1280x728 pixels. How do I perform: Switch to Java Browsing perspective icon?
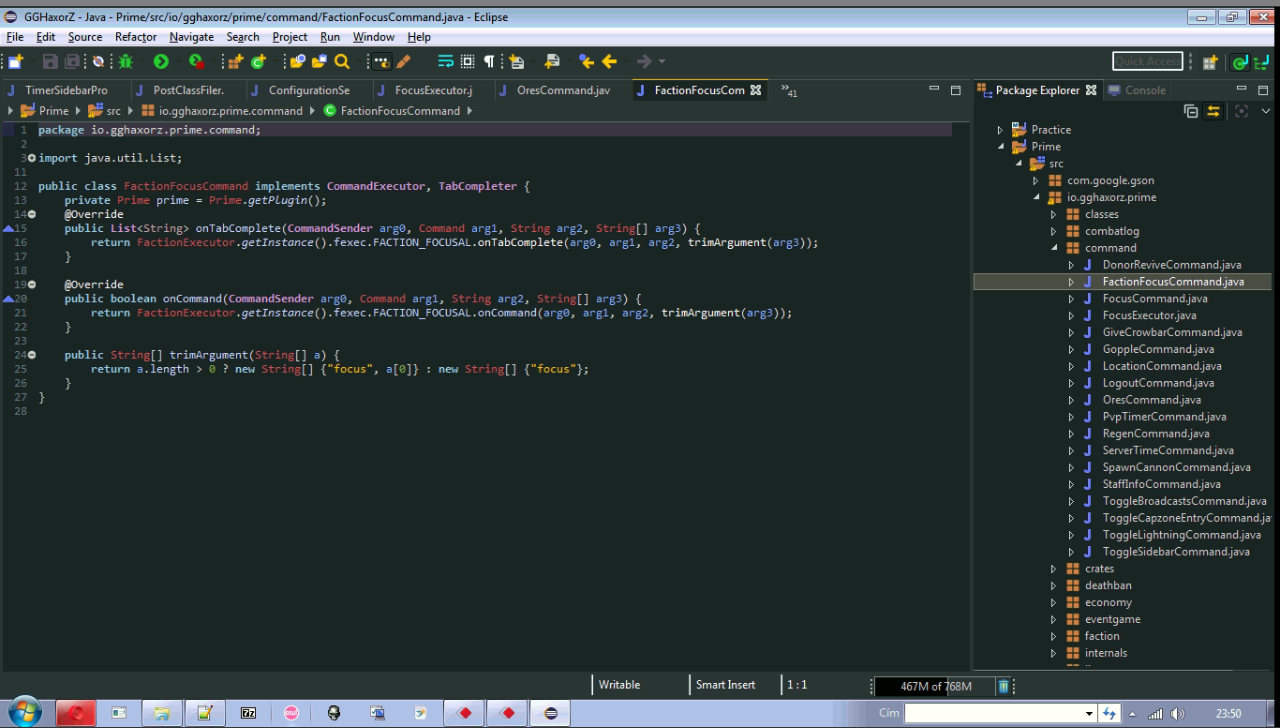point(1261,62)
